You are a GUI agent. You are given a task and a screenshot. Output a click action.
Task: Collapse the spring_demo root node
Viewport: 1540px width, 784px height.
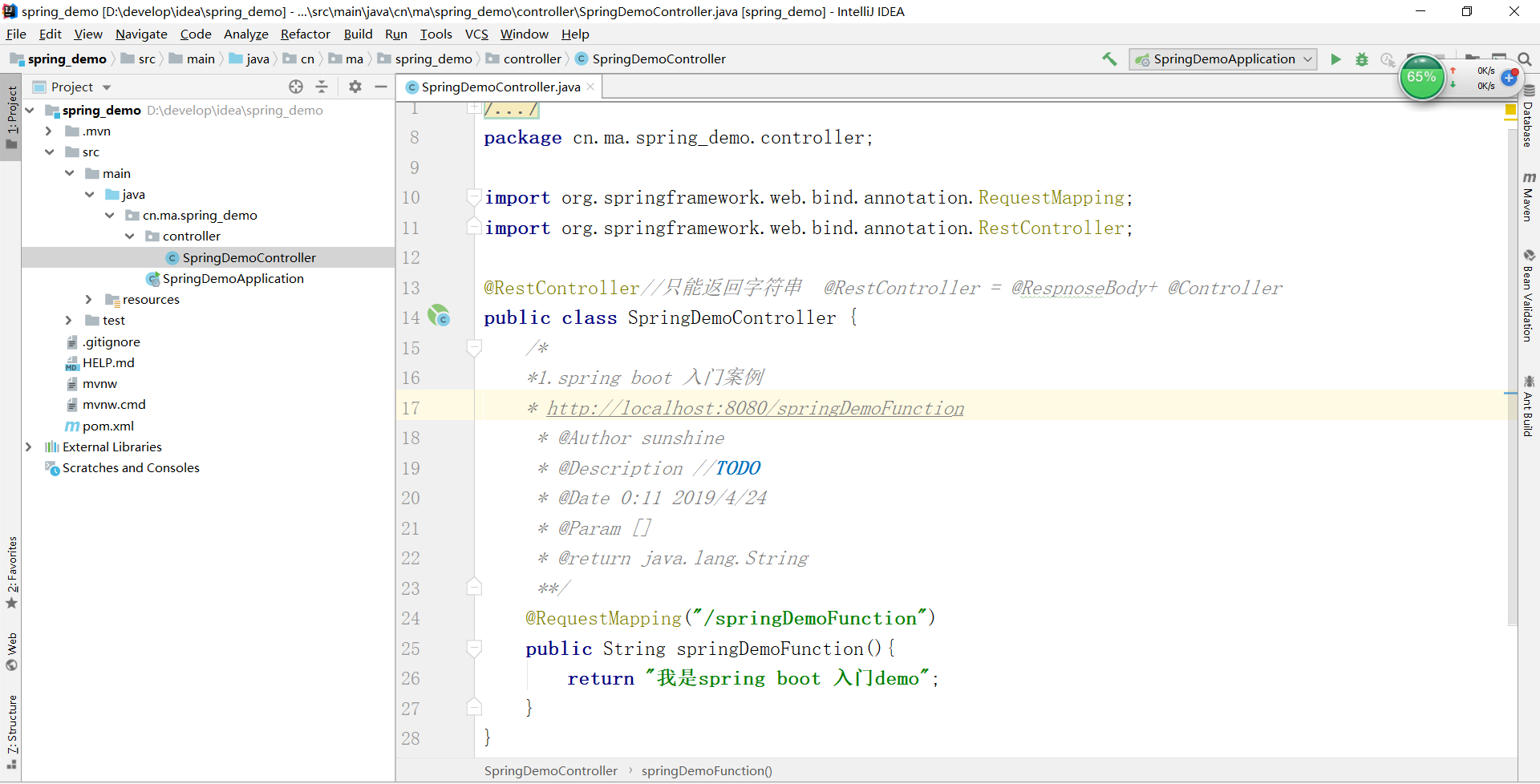[30, 110]
